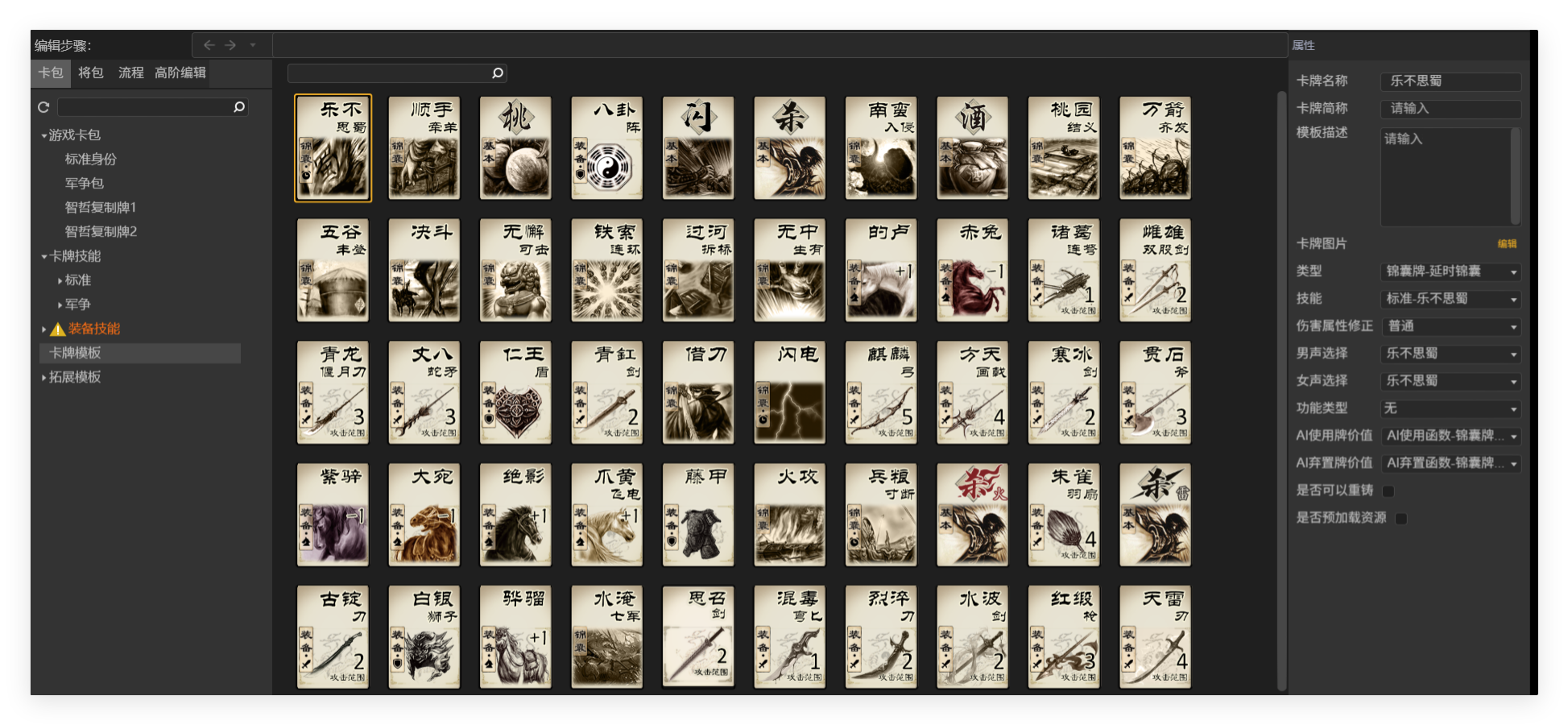Select the 赤兔 red horse card
This screenshot has height=725, width=1568.
pos(972,271)
